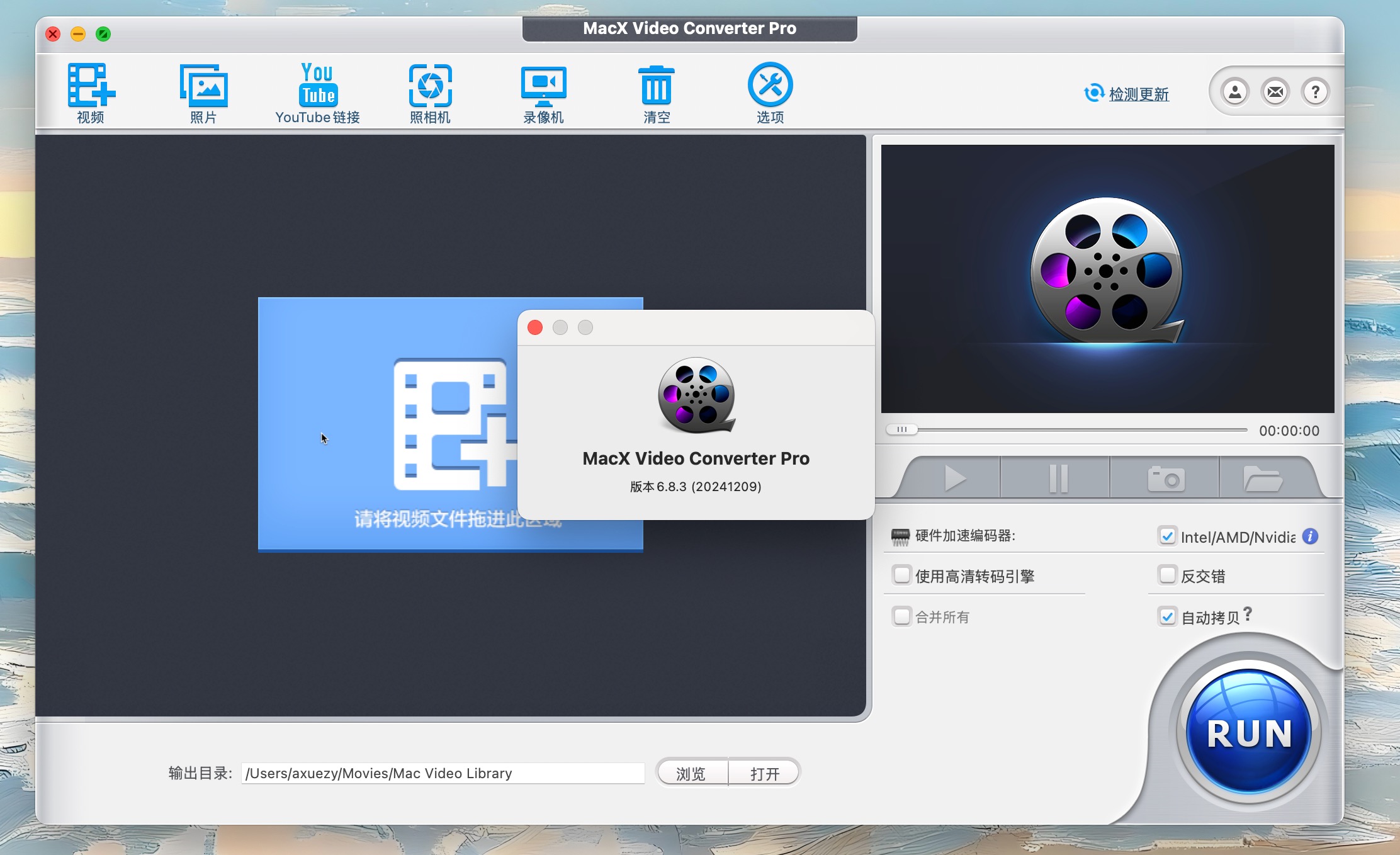Enable 使用高清转码引擎 checkbox
This screenshot has height=855, width=1400.
point(901,575)
